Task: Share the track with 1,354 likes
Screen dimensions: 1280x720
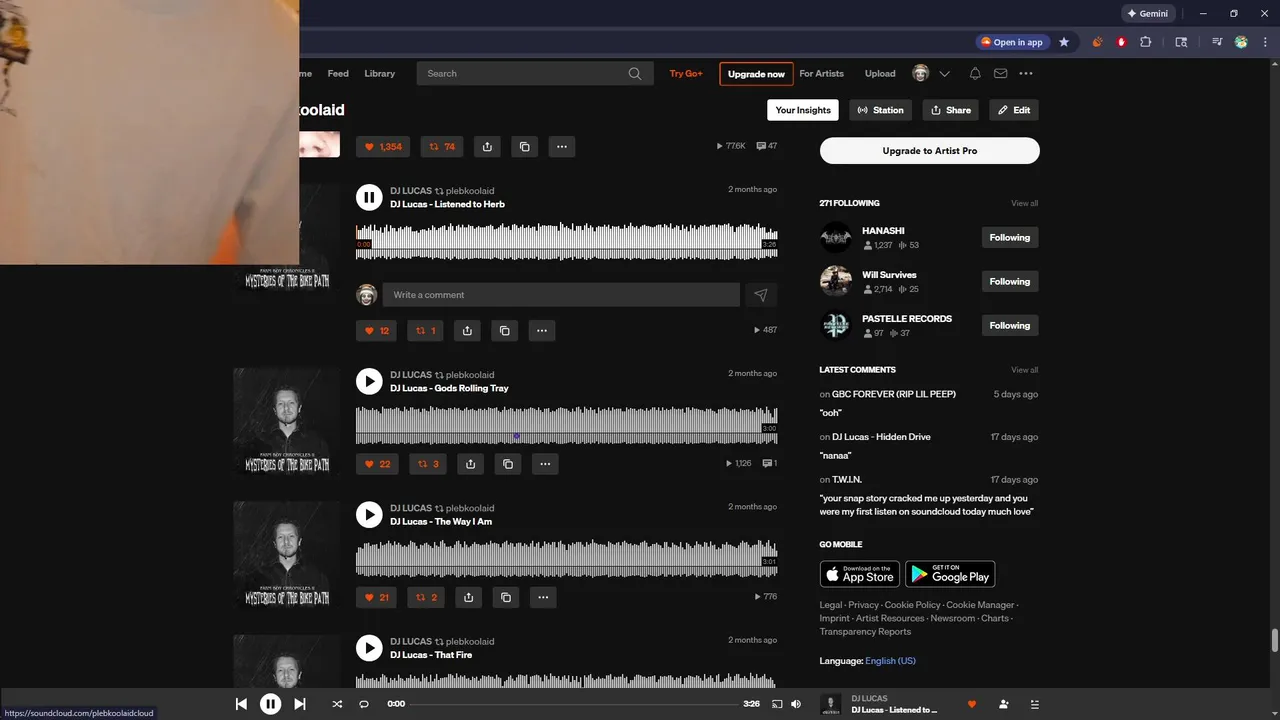Action: click(x=487, y=147)
